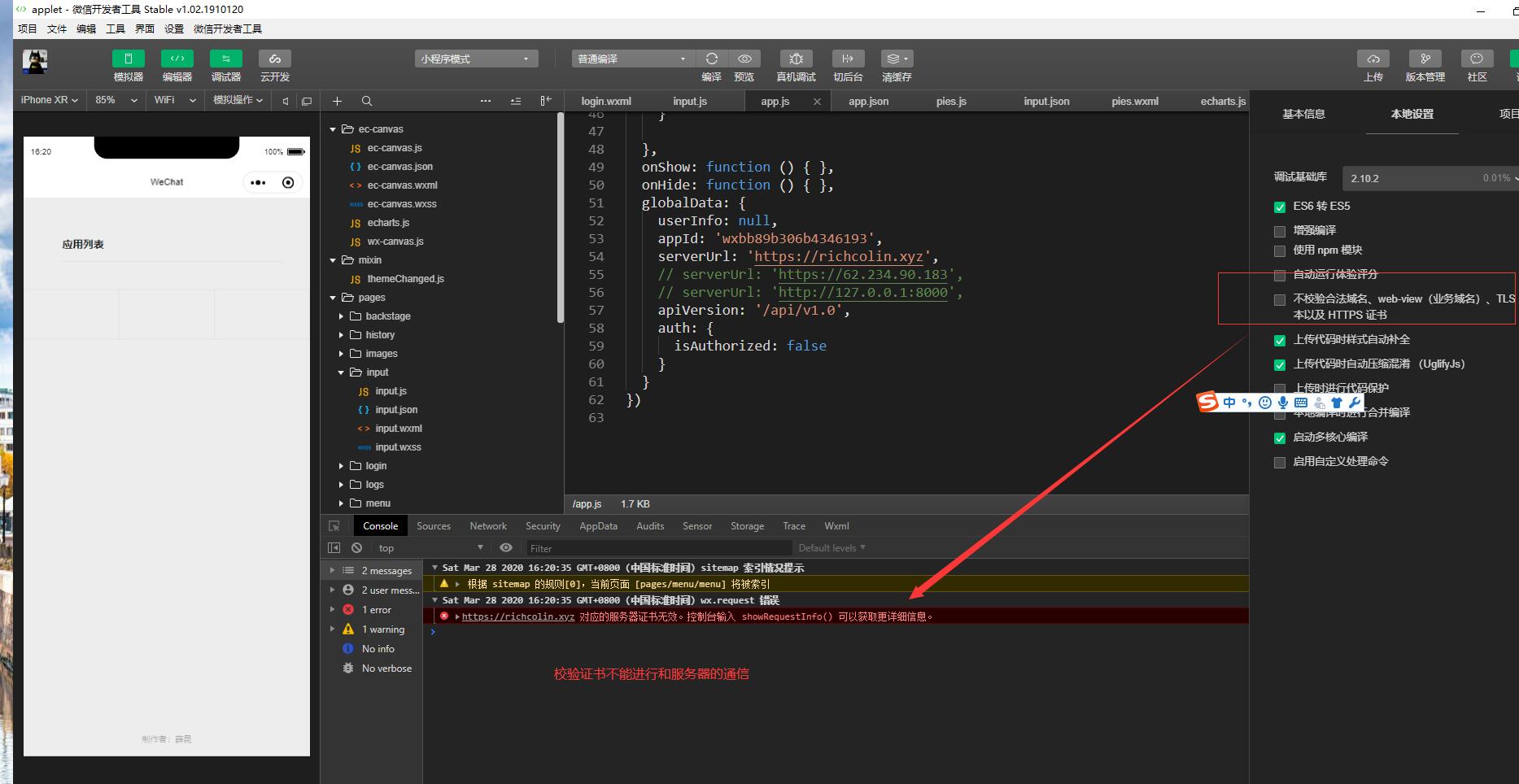This screenshot has width=1519, height=784.
Task: Open the iPhone XR device dropdown
Action: pos(49,100)
